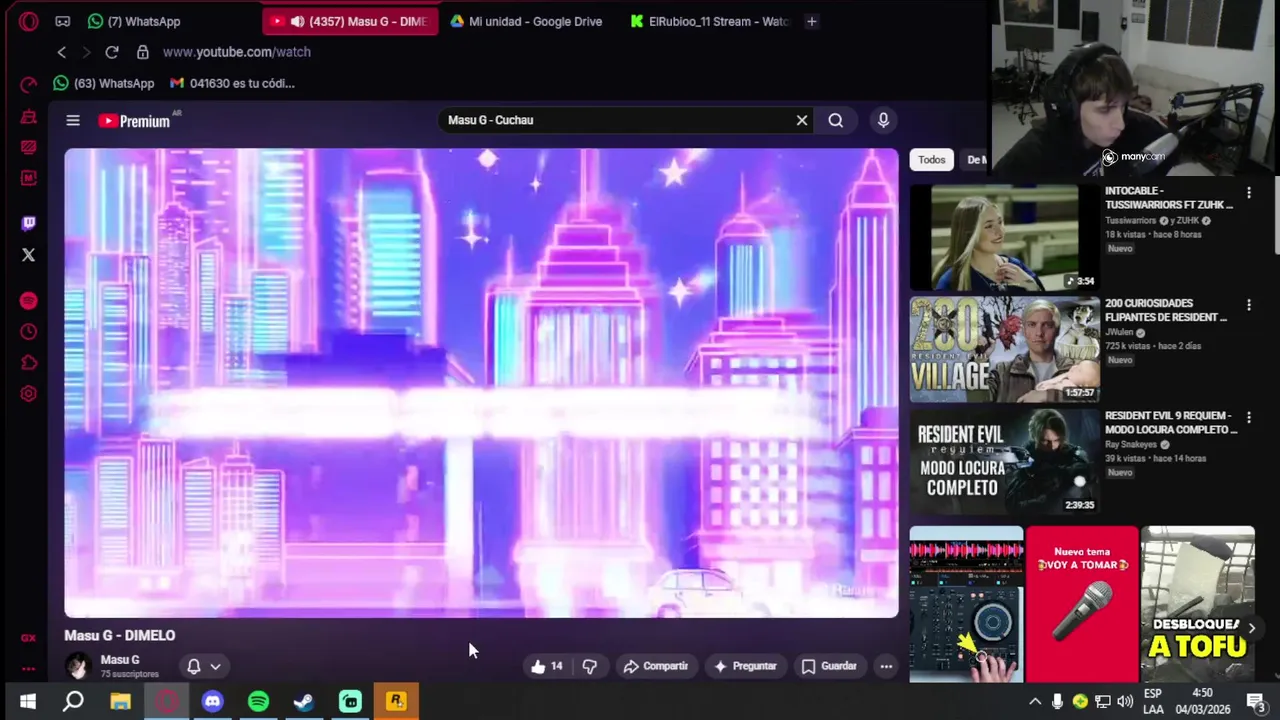Image resolution: width=1280 pixels, height=720 pixels.
Task: Open Windows Start menu
Action: pos(28,702)
